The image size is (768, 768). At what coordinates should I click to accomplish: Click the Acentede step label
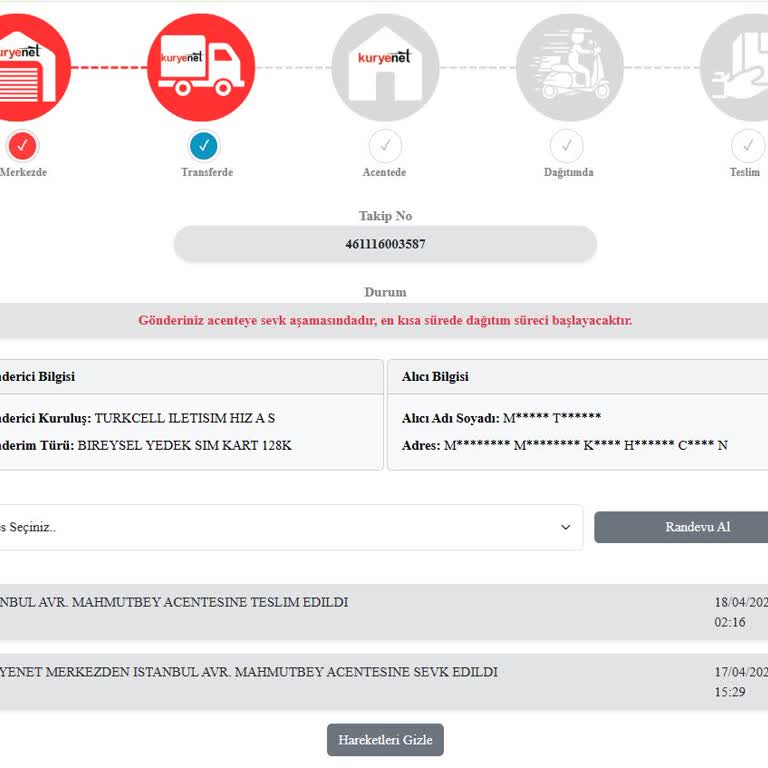(384, 172)
